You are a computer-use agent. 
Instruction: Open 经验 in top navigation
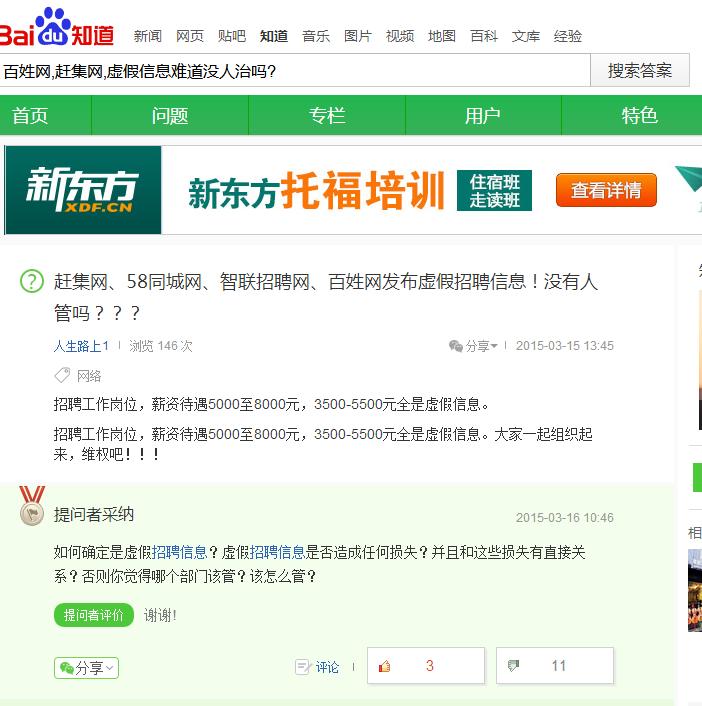567,36
